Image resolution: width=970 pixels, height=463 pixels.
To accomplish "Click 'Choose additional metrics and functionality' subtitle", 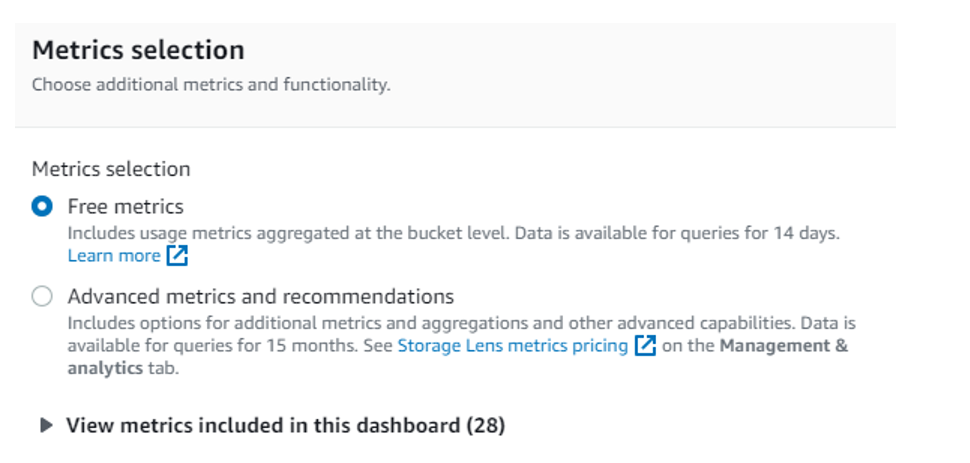I will (210, 85).
